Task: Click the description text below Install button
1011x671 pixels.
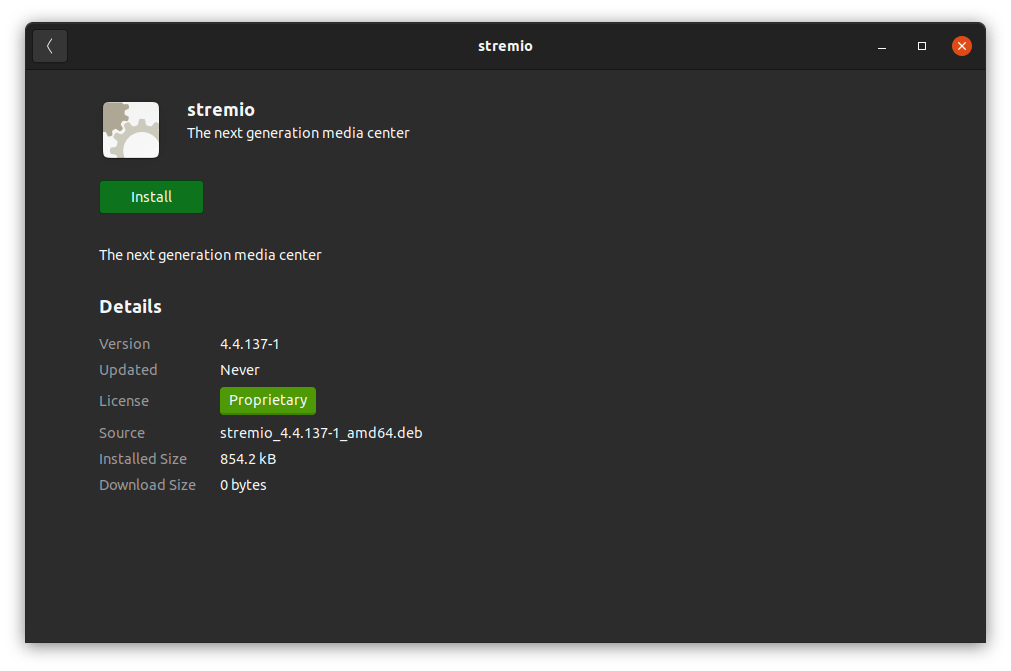Action: (x=210, y=255)
